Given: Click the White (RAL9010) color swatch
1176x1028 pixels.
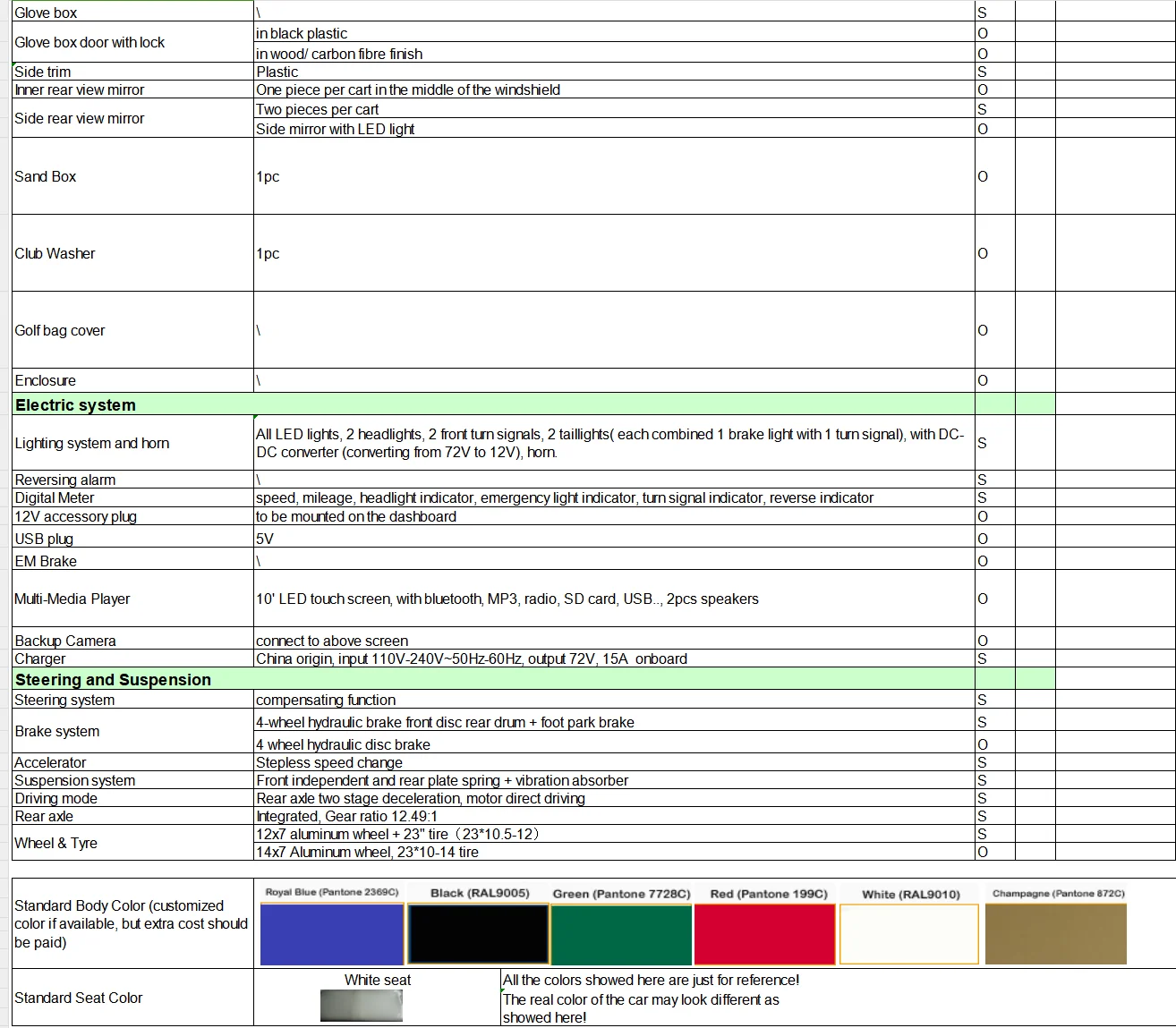Looking at the screenshot, I should click(x=909, y=934).
